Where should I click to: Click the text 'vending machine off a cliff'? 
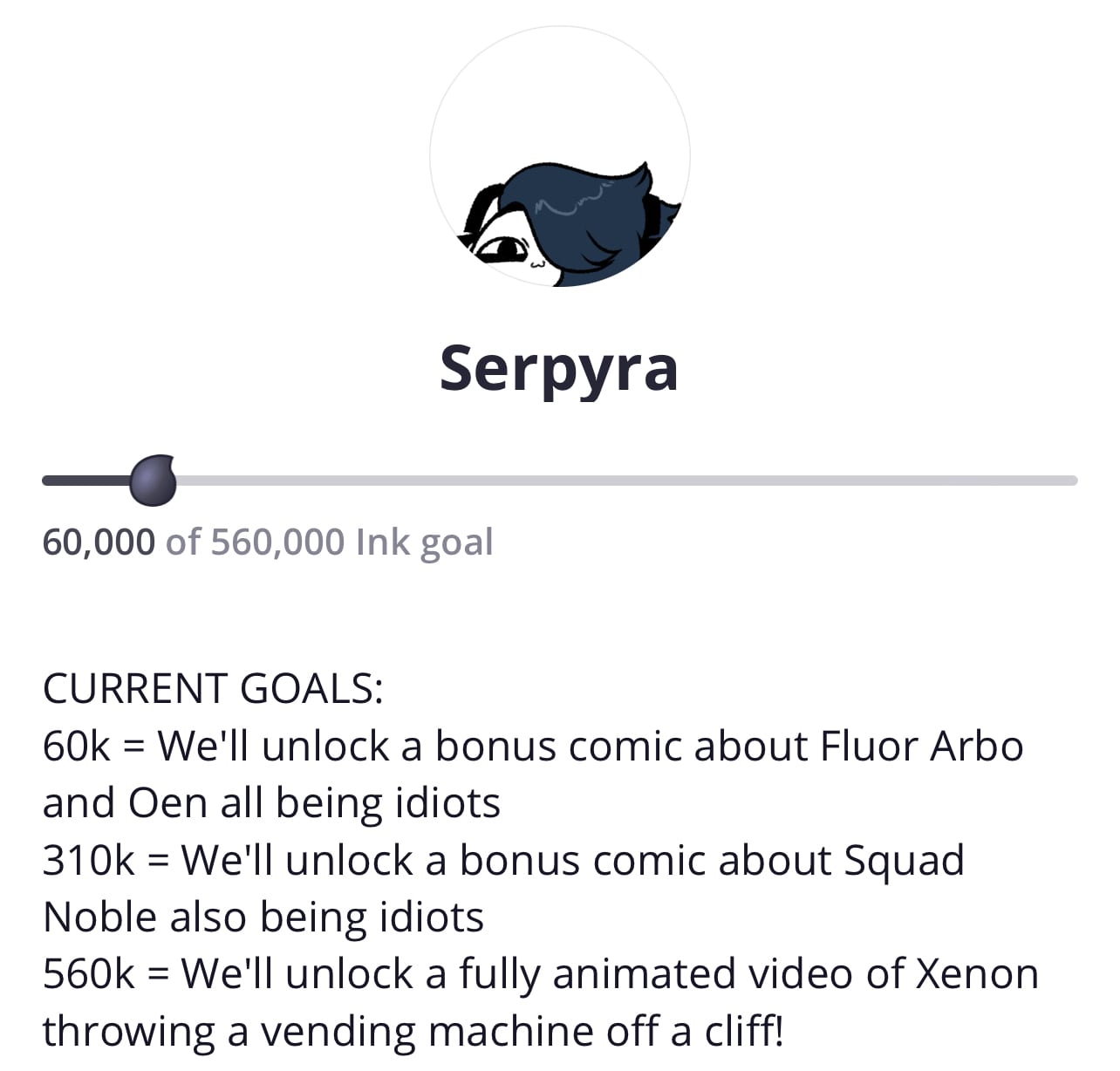[522, 1032]
